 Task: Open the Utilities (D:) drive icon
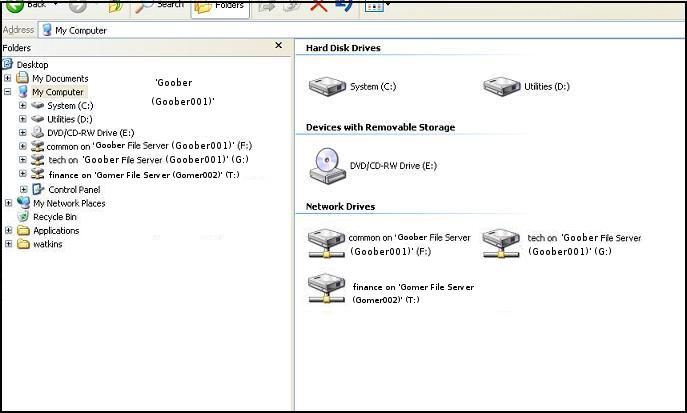501,86
